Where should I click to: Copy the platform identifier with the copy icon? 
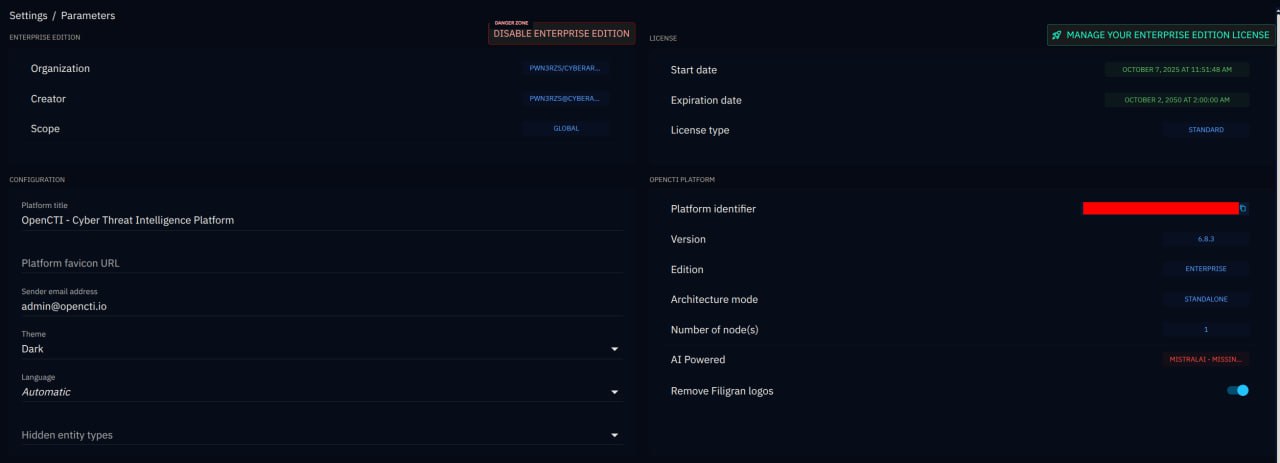[x=1243, y=209]
